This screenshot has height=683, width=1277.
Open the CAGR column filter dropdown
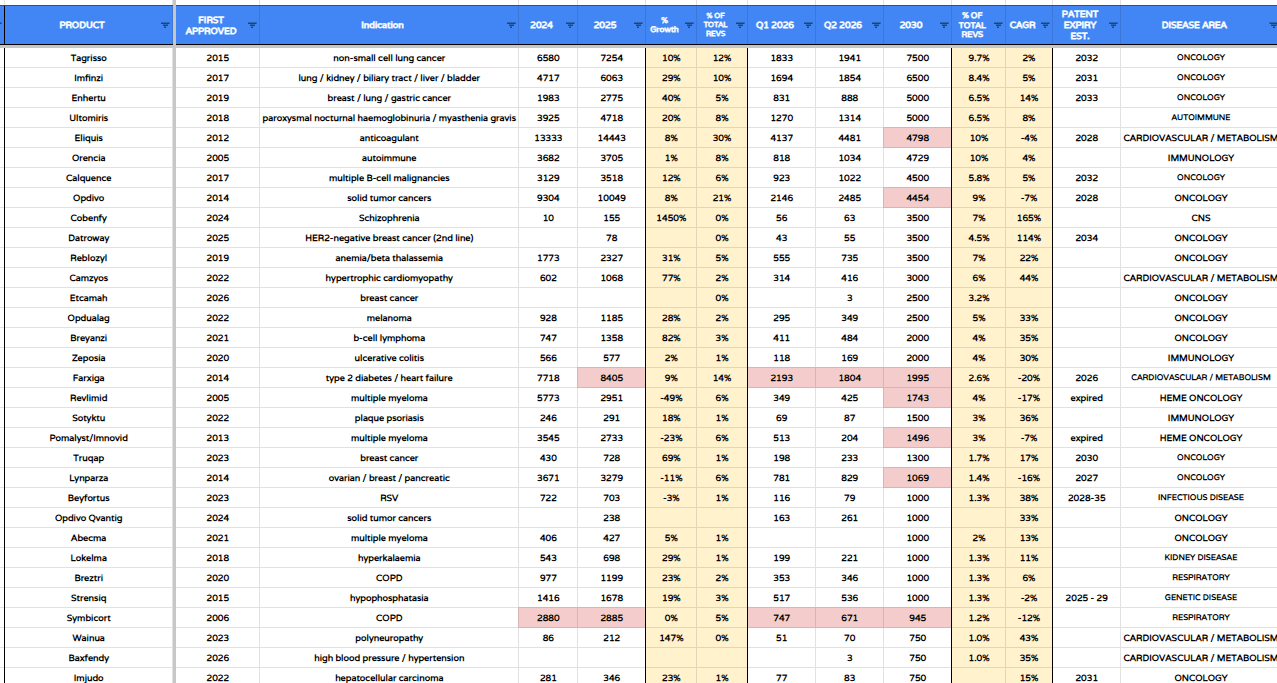pos(1044,25)
